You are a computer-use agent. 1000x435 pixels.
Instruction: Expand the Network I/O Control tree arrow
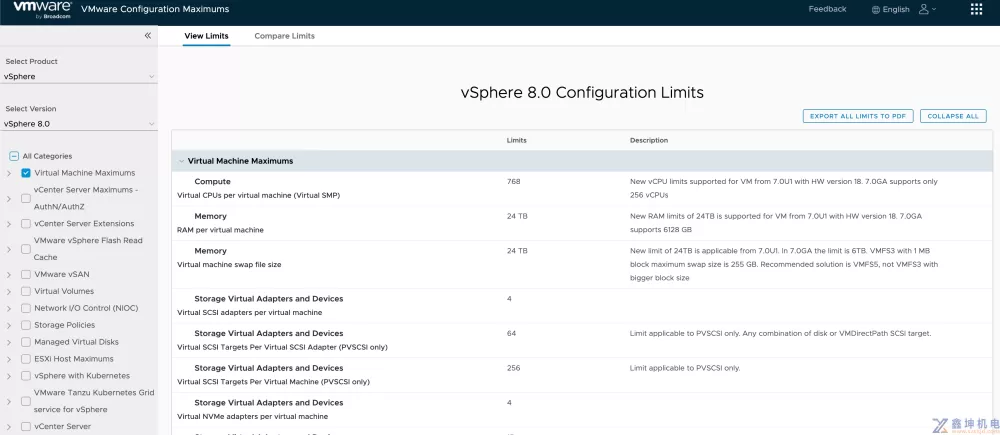pyautogui.click(x=8, y=309)
